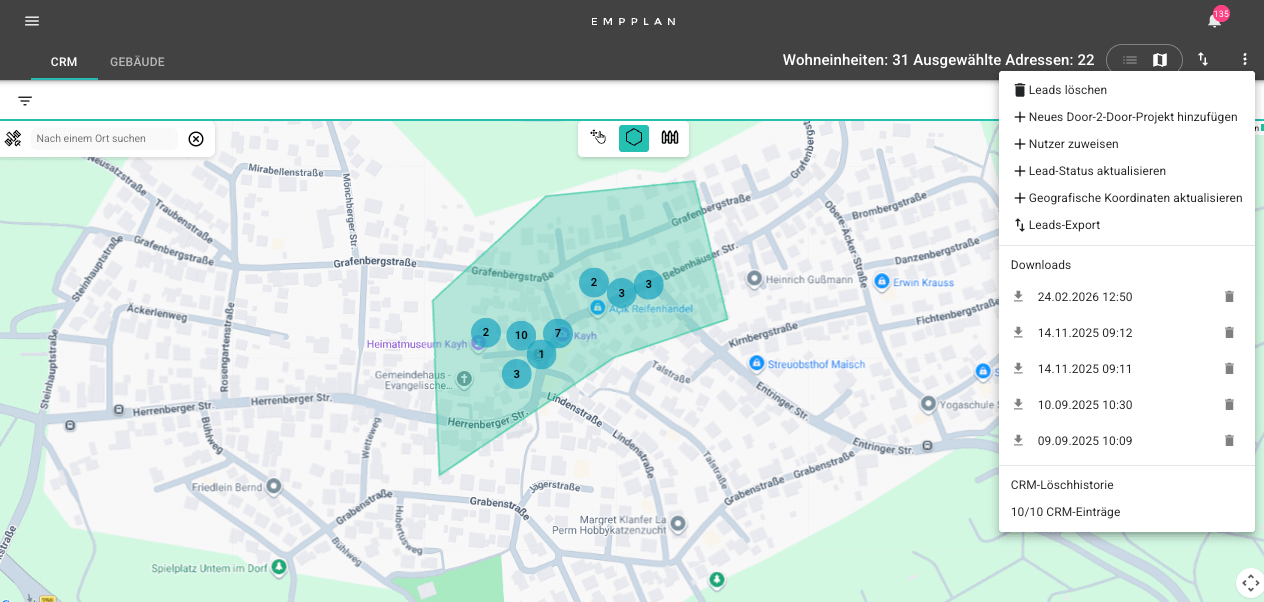Toggle fullscreen map in the corner
This screenshot has width=1264, height=602.
[x=1249, y=582]
